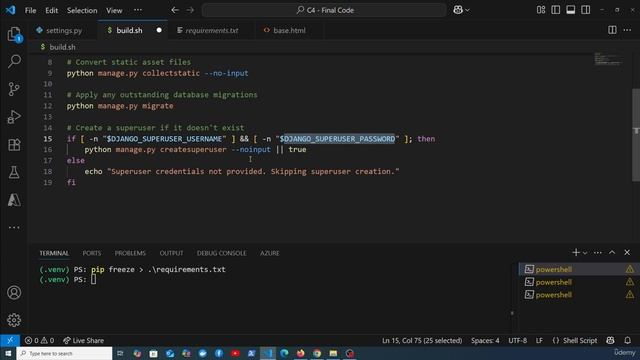The image size is (640, 360).
Task: Click the cursor position Ln 15, Col 75
Action: click(422, 340)
